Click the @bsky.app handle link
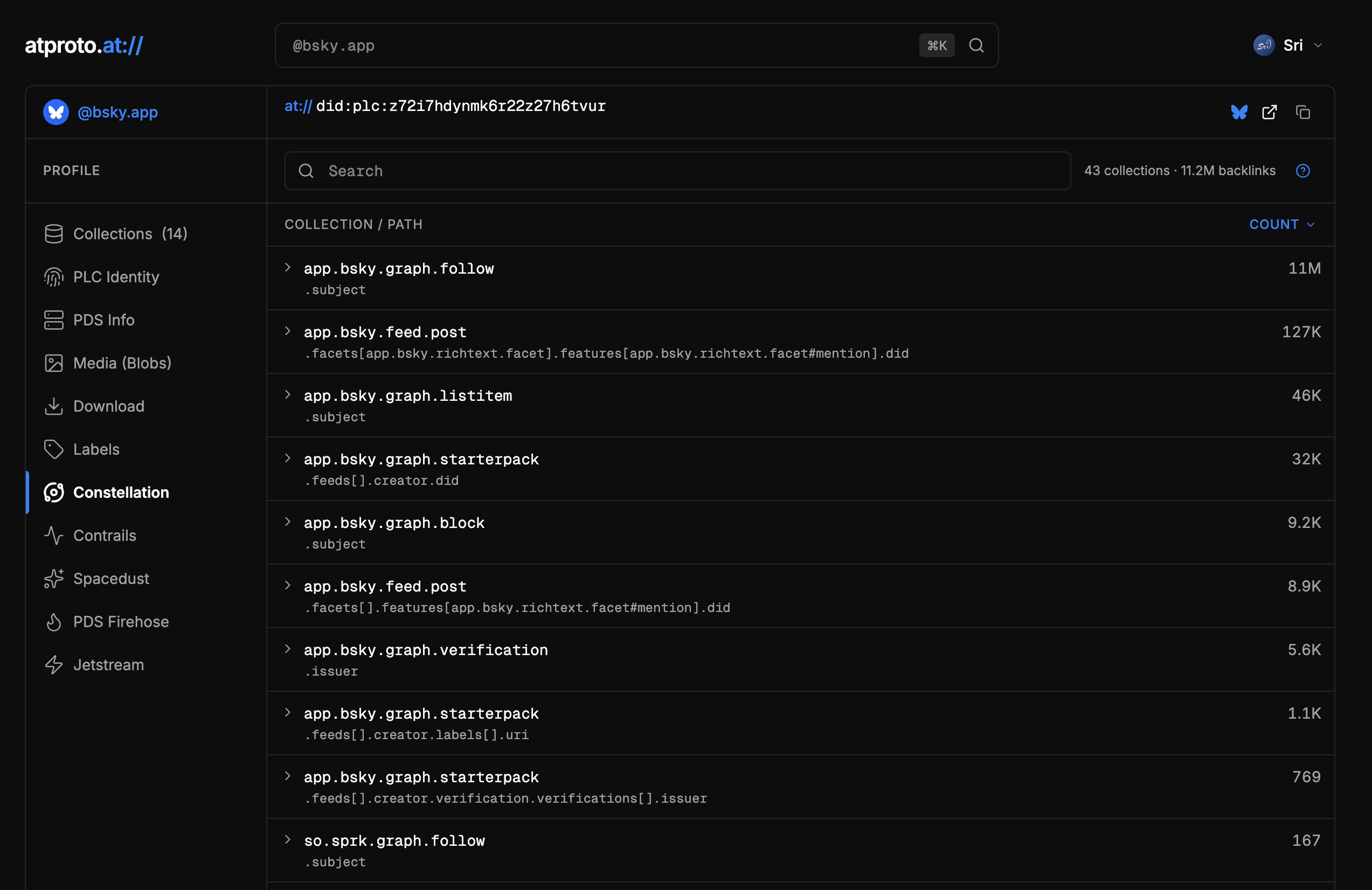The height and width of the screenshot is (890, 1372). click(x=117, y=113)
